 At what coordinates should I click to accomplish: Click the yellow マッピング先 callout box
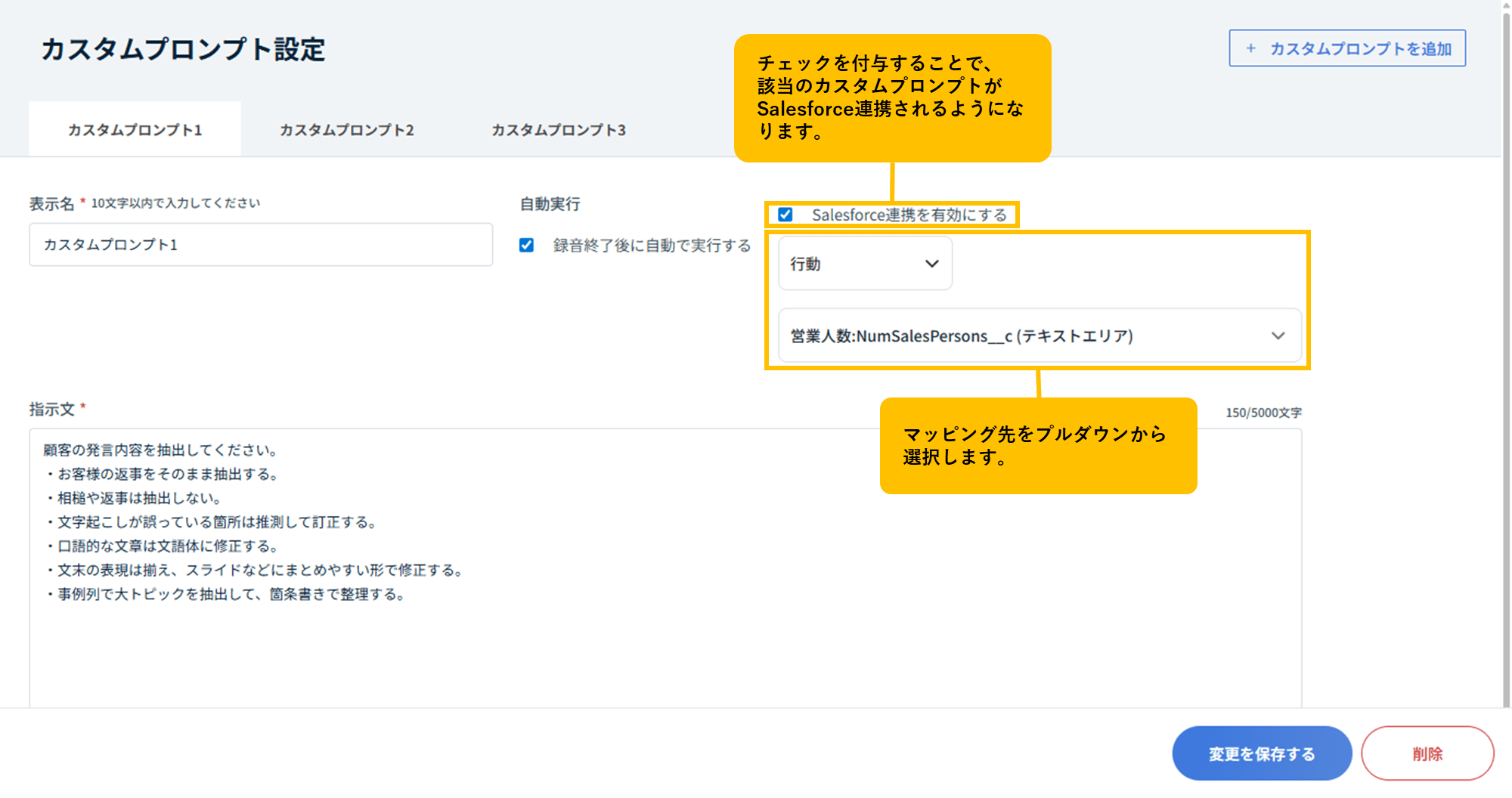pyautogui.click(x=1038, y=446)
